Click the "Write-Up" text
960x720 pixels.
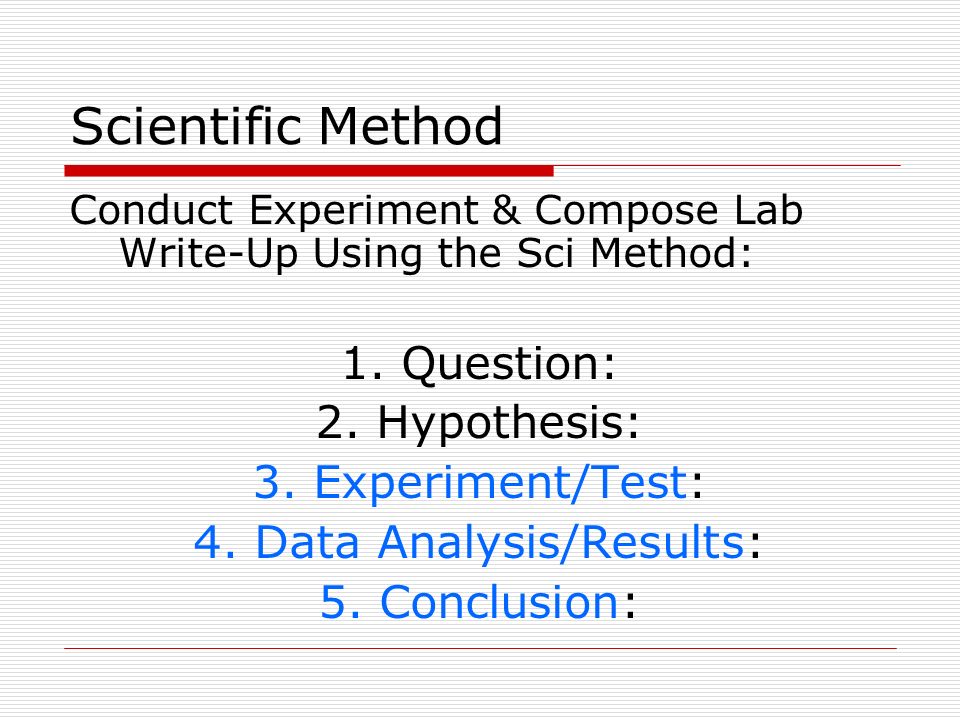coord(209,253)
